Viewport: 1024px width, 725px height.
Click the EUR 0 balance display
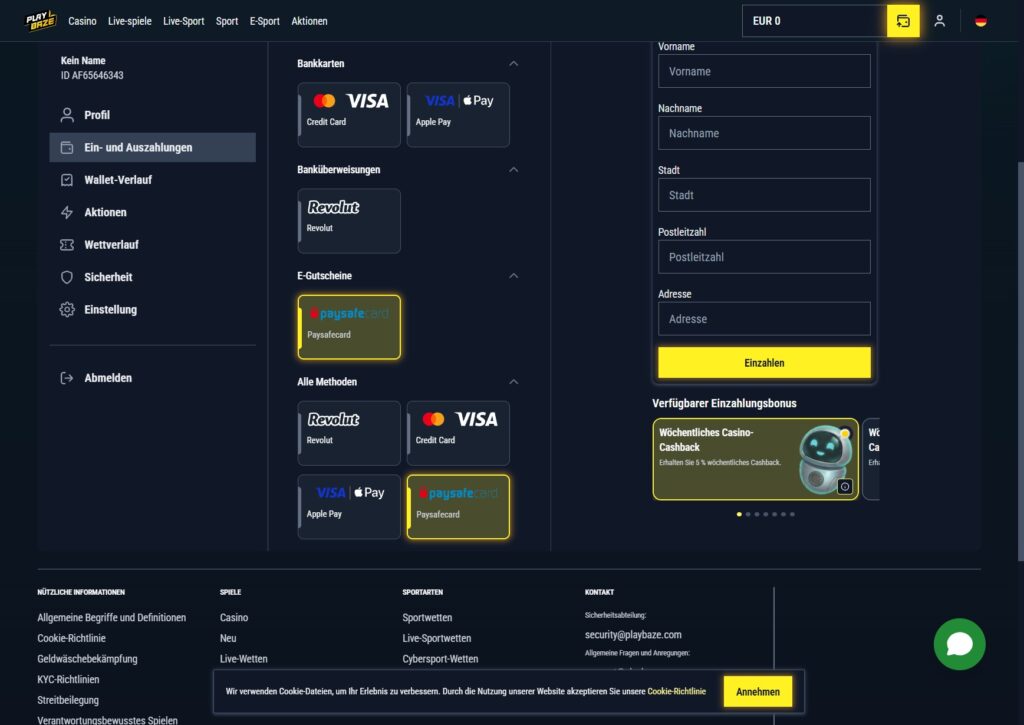tap(814, 21)
